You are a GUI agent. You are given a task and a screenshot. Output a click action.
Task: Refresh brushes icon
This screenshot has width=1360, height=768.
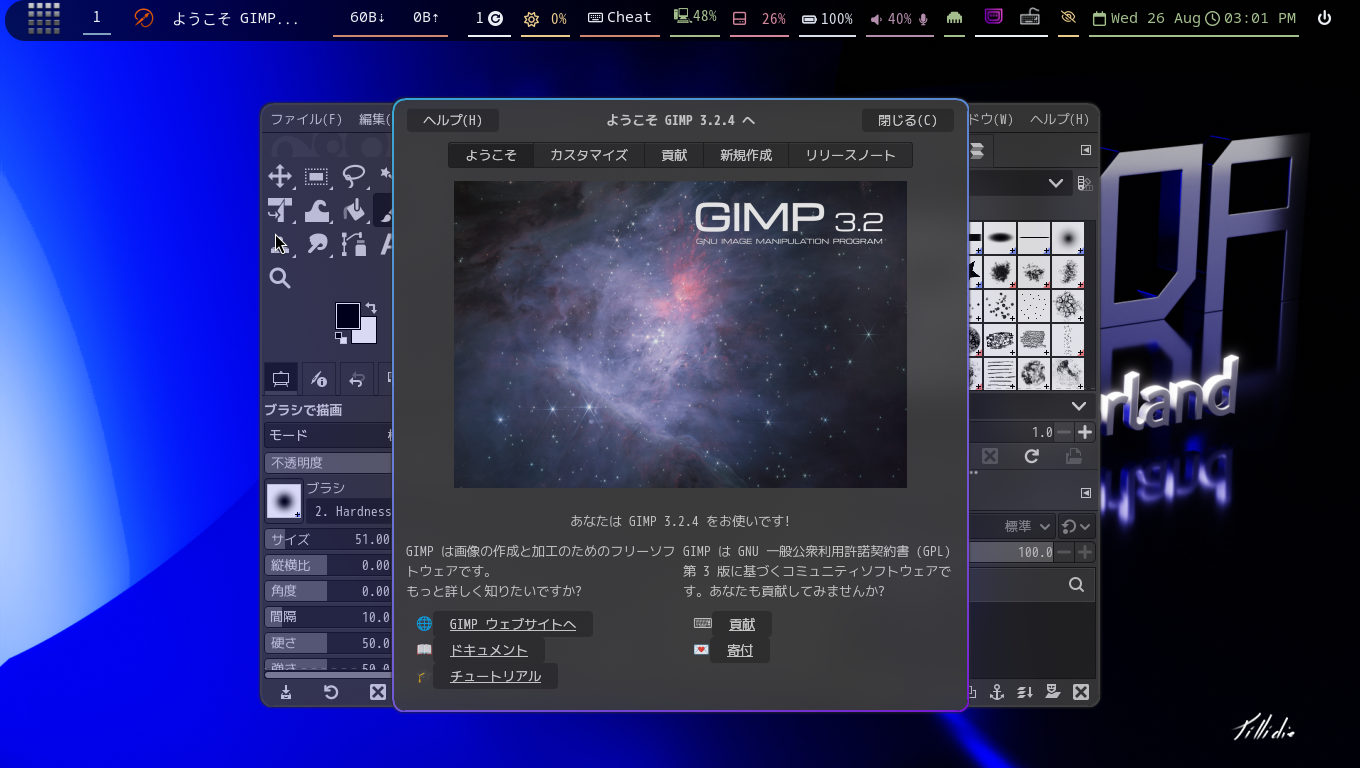(1032, 456)
